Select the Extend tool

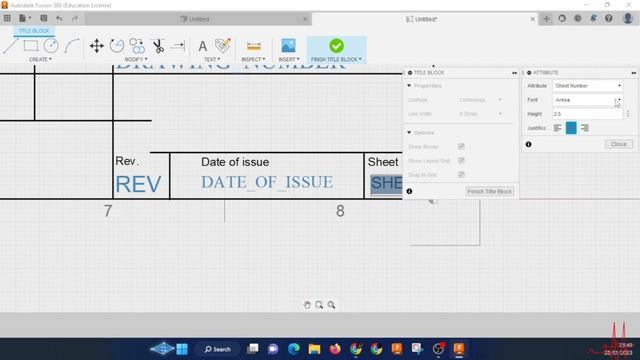(178, 46)
